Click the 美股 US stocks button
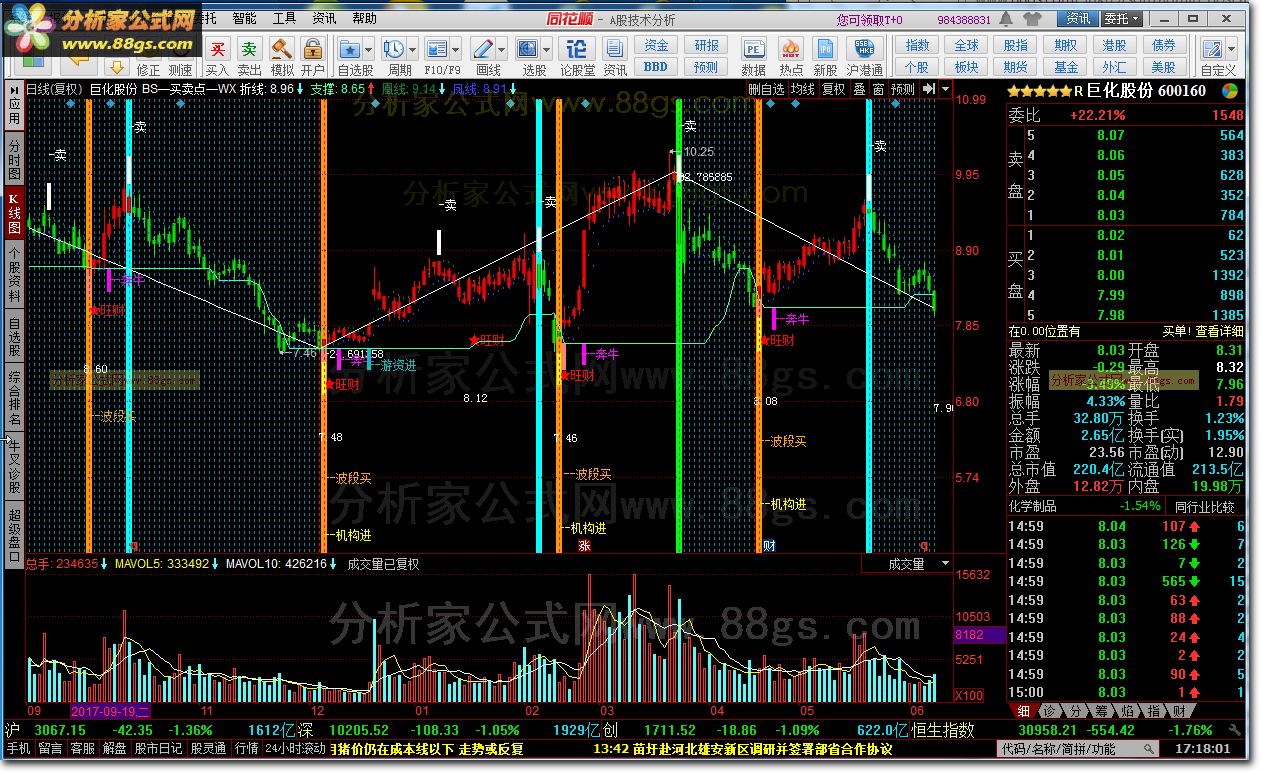1262x773 pixels. [x=1163, y=67]
